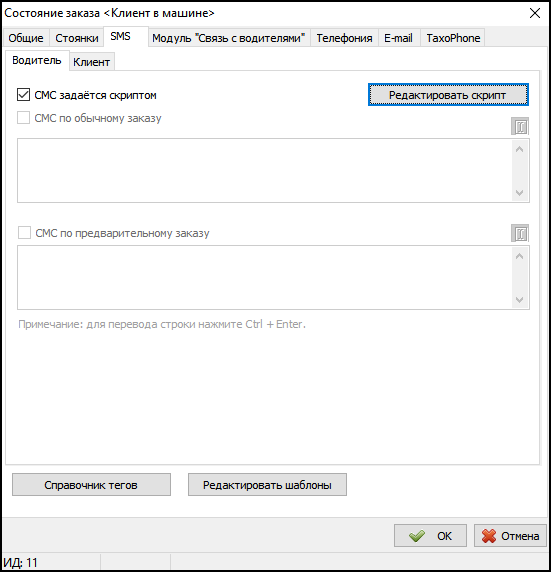Open the Стоянки tab
Image resolution: width=551 pixels, height=572 pixels.
coord(77,38)
